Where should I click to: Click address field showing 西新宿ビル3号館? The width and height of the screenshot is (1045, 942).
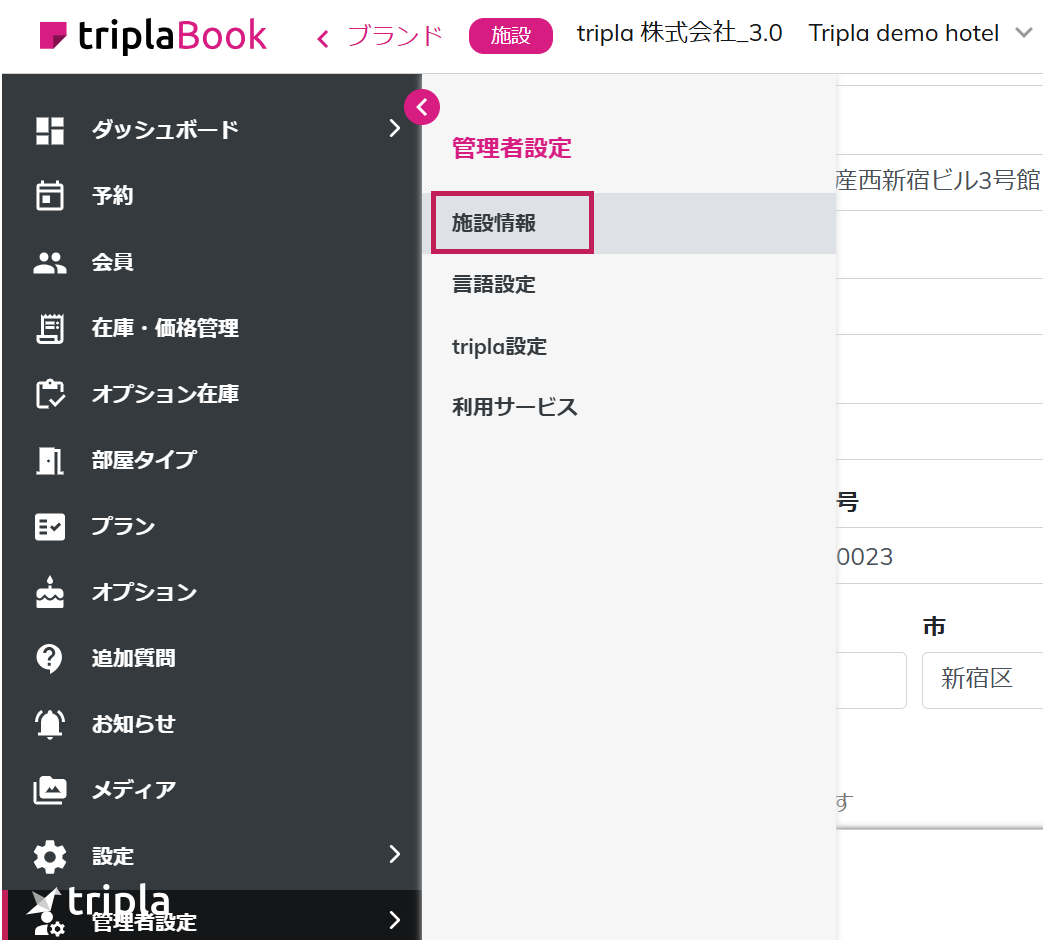pos(940,181)
